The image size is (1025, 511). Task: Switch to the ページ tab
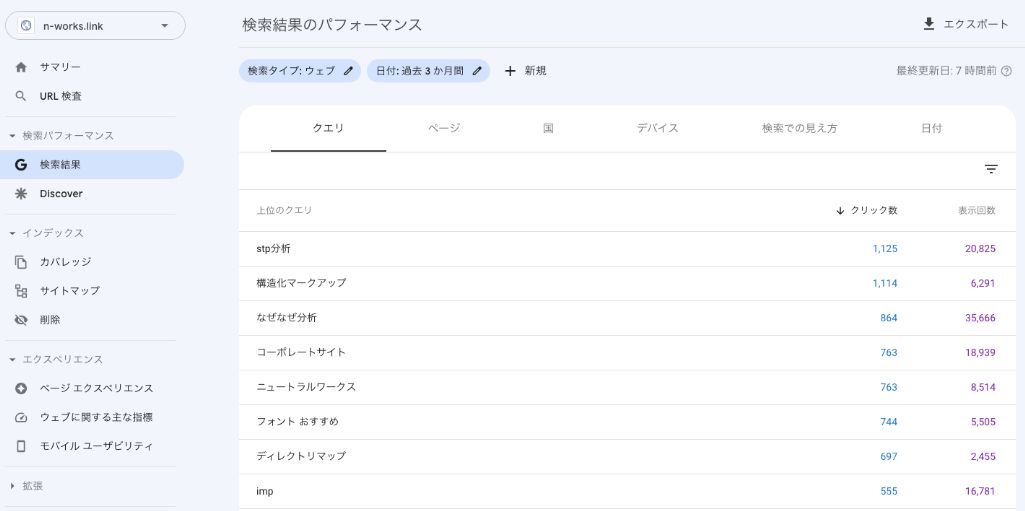[x=445, y=128]
